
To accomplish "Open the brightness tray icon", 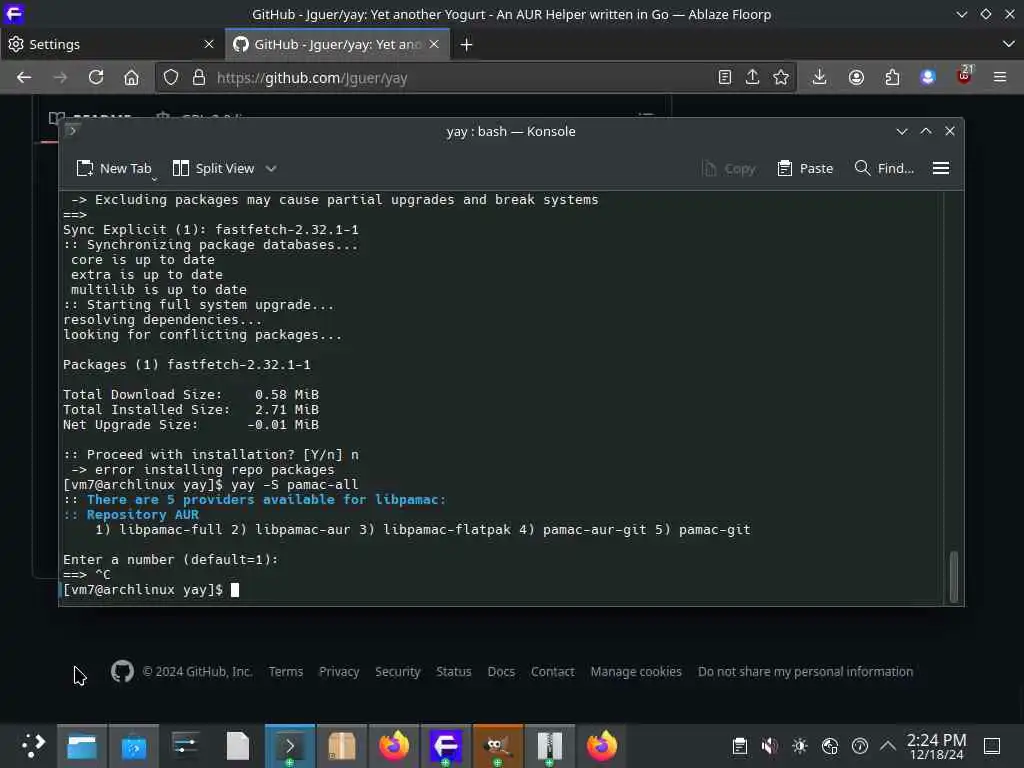I will pyautogui.click(x=799, y=746).
